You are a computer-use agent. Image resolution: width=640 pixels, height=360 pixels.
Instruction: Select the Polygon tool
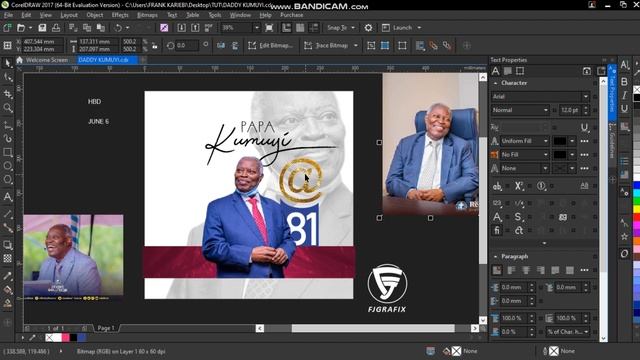[7, 180]
